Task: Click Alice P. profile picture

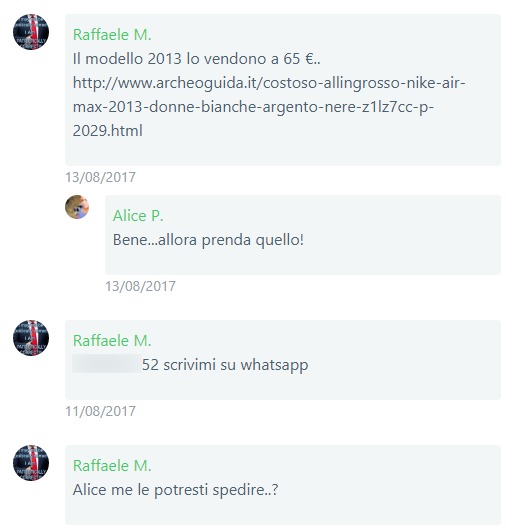Action: coord(77,207)
